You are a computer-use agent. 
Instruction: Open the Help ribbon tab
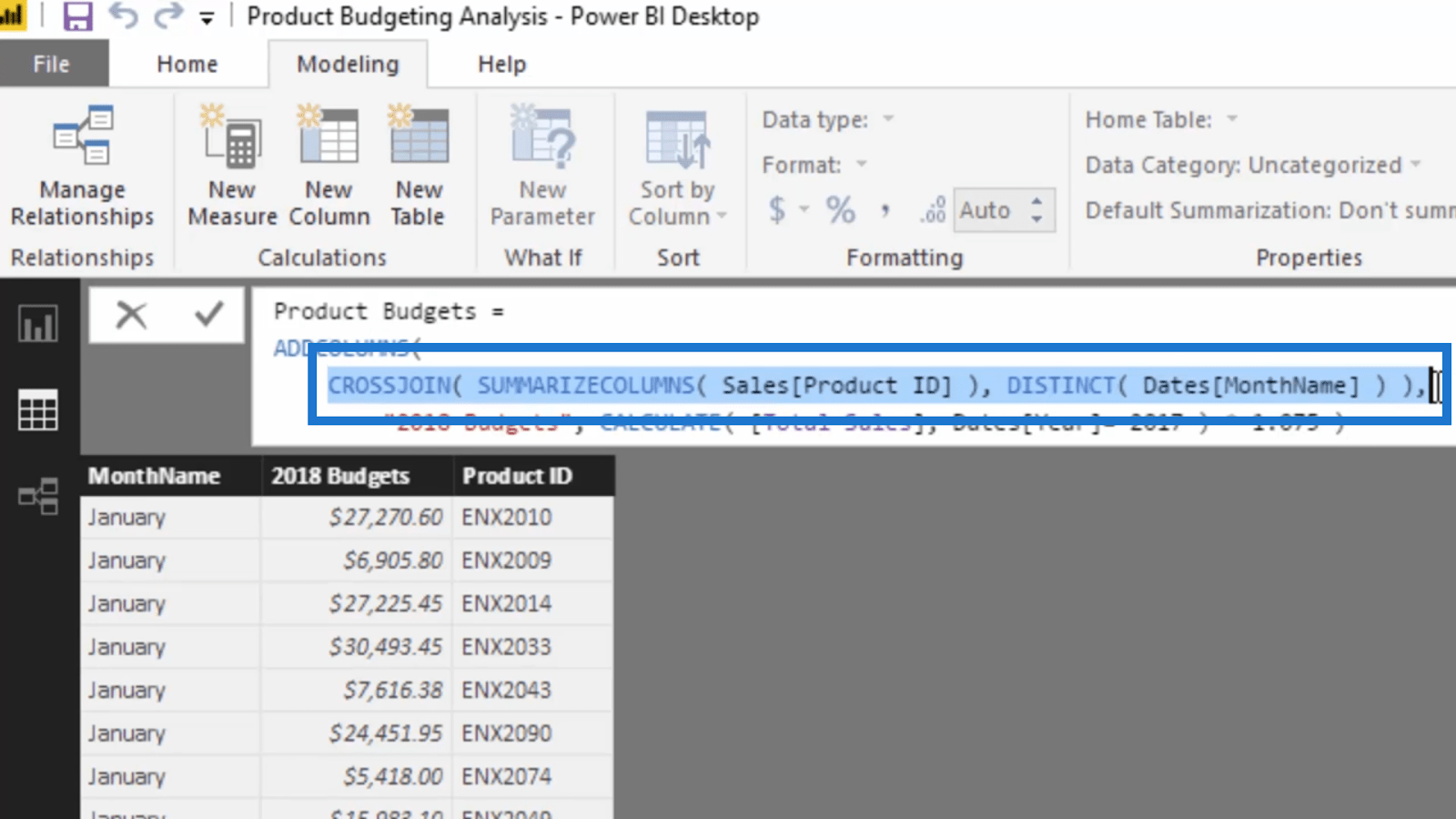click(502, 64)
